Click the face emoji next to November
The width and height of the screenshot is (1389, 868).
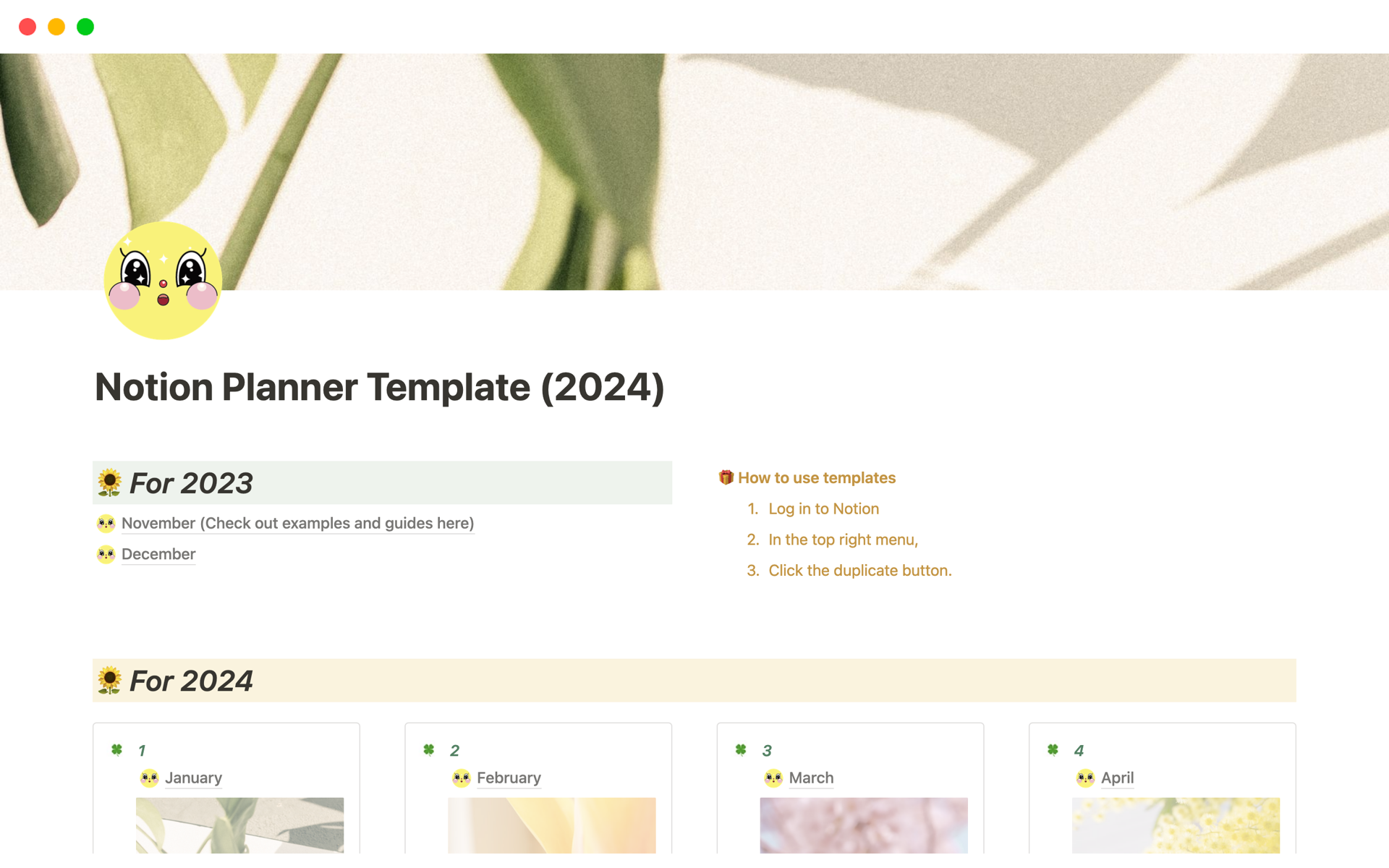click(x=107, y=521)
